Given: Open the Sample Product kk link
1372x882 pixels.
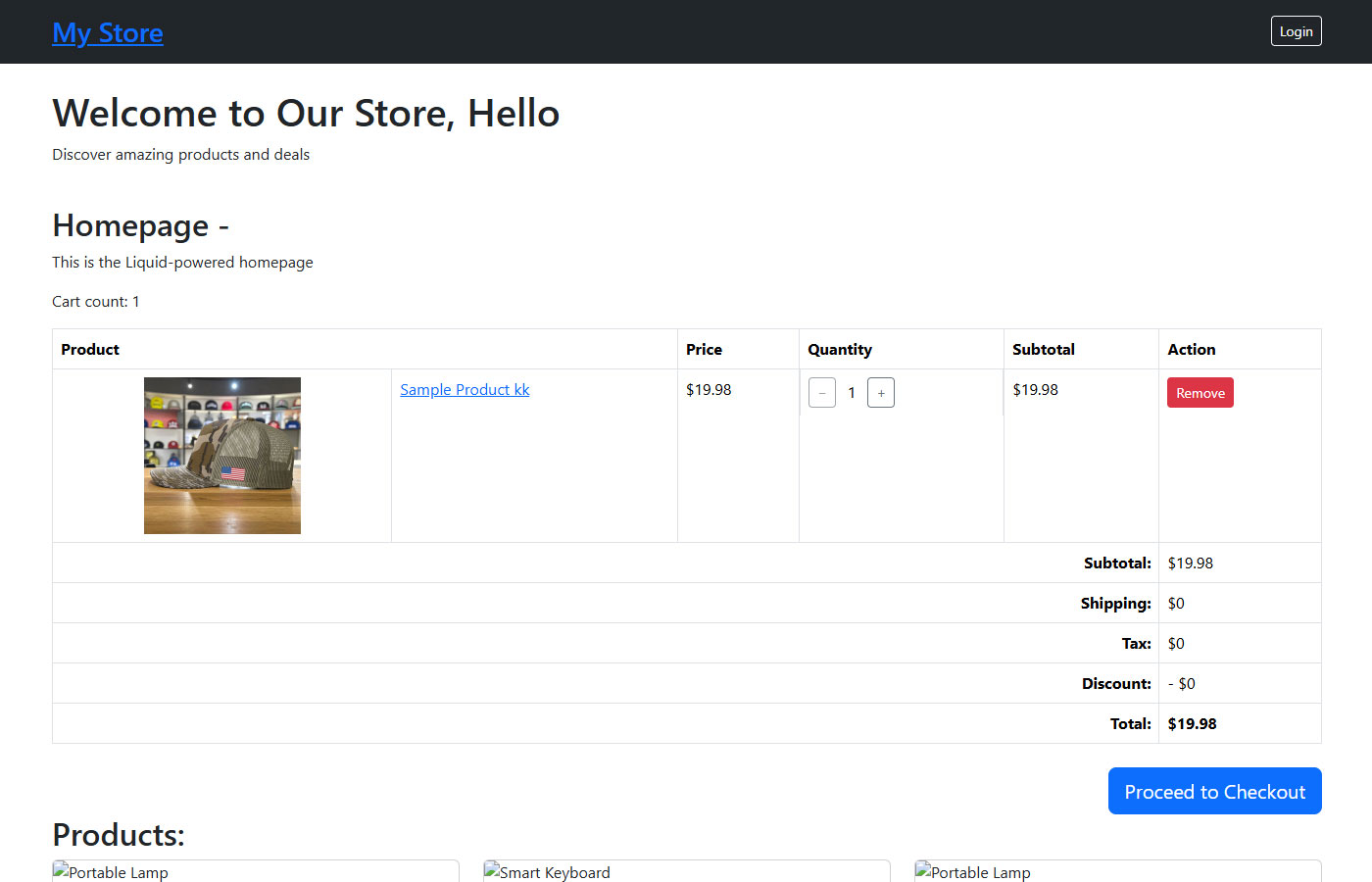Looking at the screenshot, I should coord(465,390).
